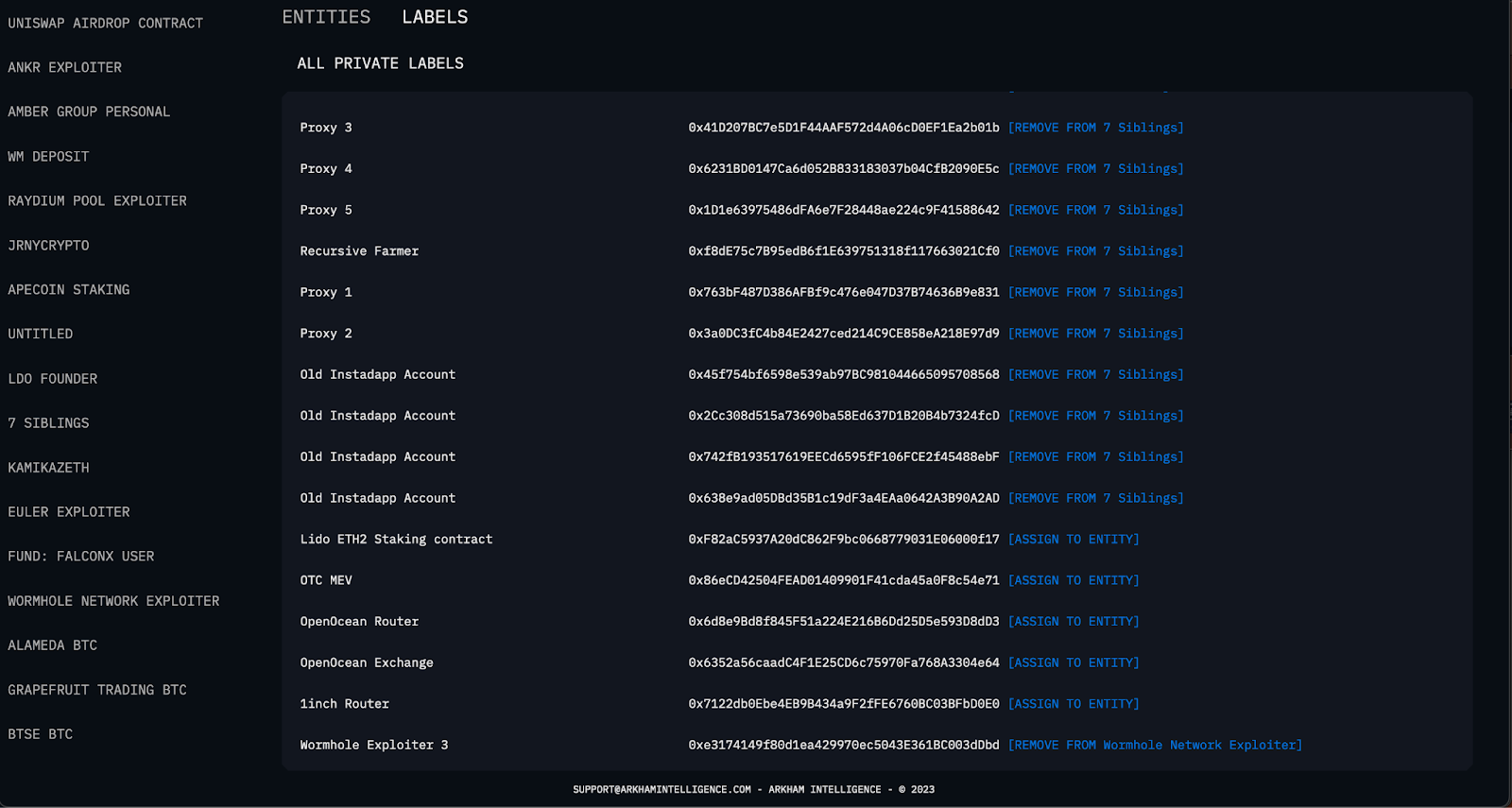Click Lido staking address starting 0xF82aC593
The width and height of the screenshot is (1512, 808).
coord(844,539)
